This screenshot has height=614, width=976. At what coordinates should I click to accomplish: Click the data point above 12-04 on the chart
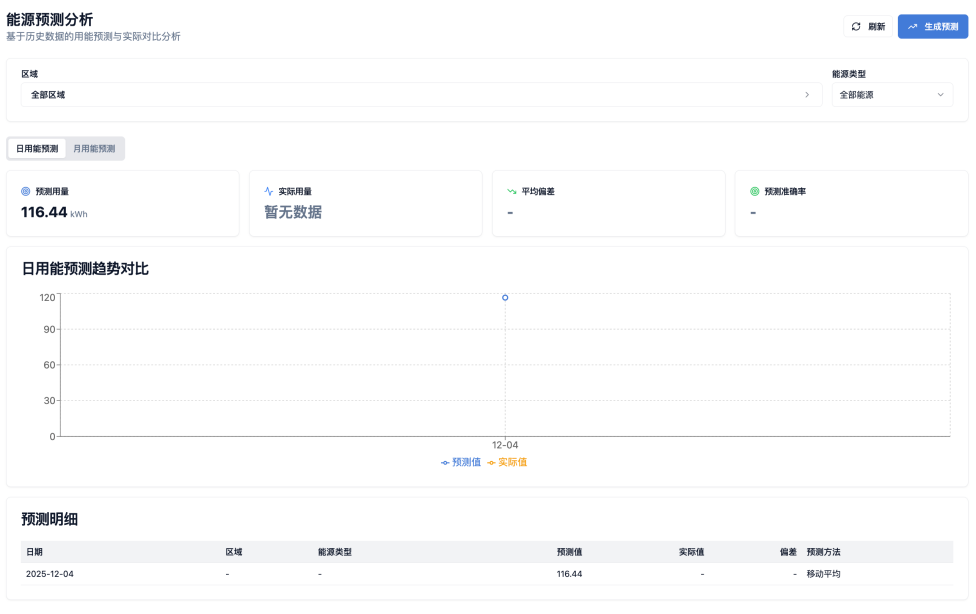coord(506,297)
